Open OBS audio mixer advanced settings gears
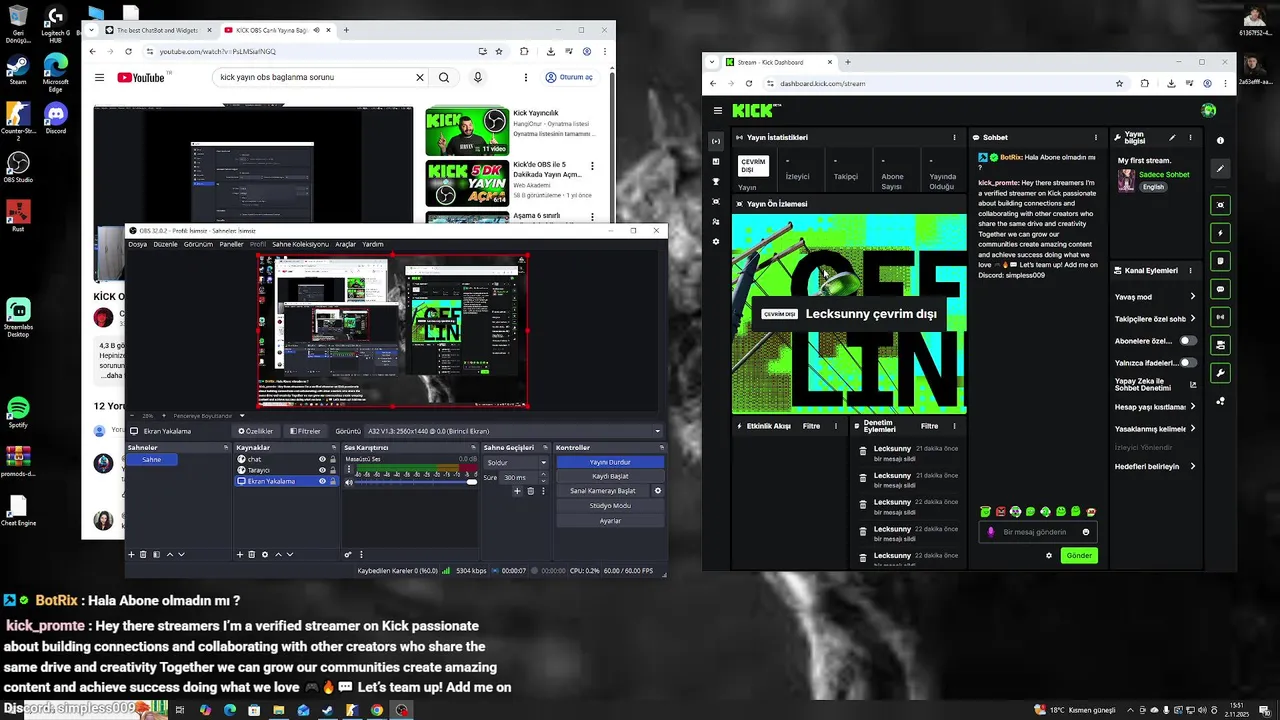This screenshot has height=720, width=1280. point(348,554)
